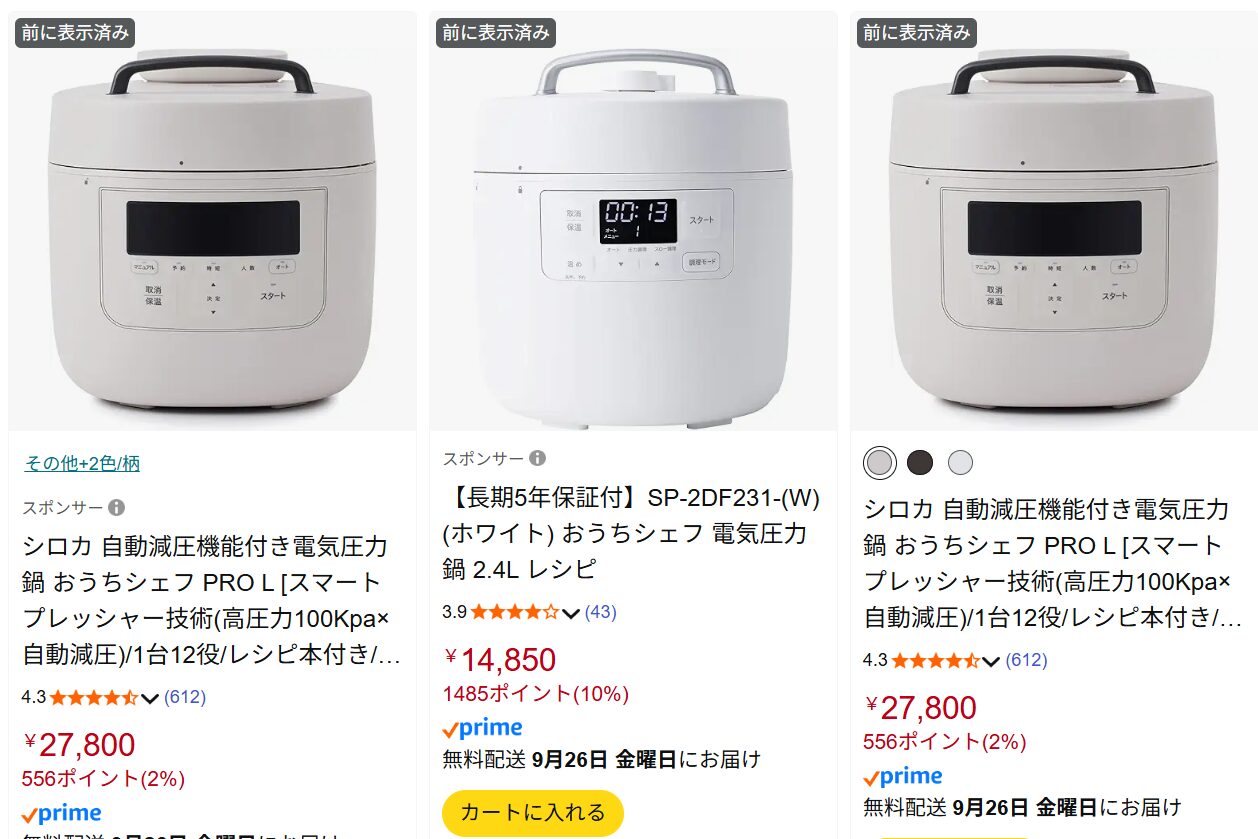Expand rating chevron on the third product
The width and height of the screenshot is (1258, 839).
coord(991,661)
